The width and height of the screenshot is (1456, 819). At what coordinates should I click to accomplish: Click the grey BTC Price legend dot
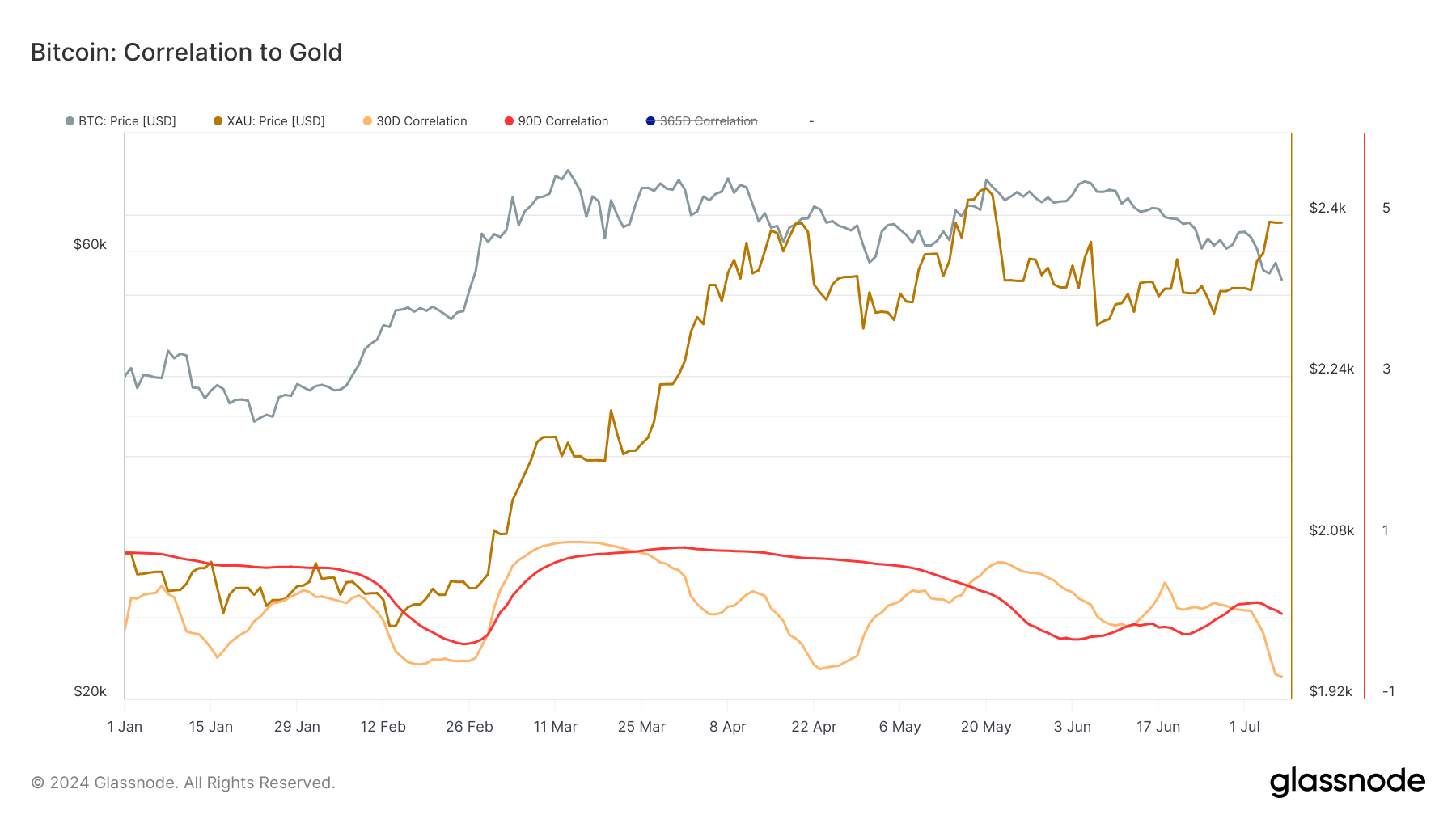click(x=70, y=121)
